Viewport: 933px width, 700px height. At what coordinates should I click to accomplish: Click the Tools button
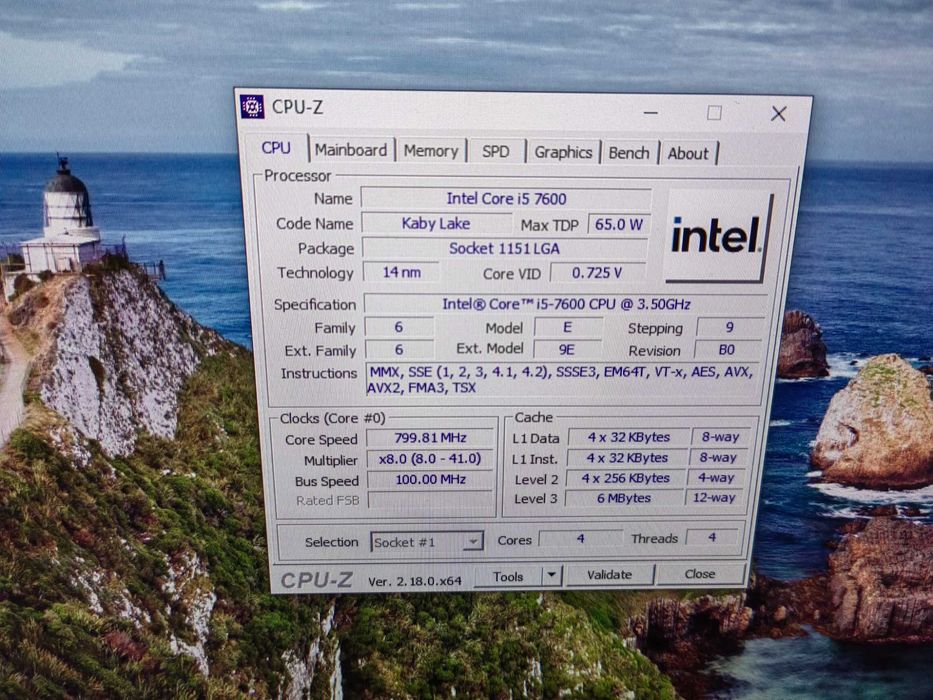[508, 576]
